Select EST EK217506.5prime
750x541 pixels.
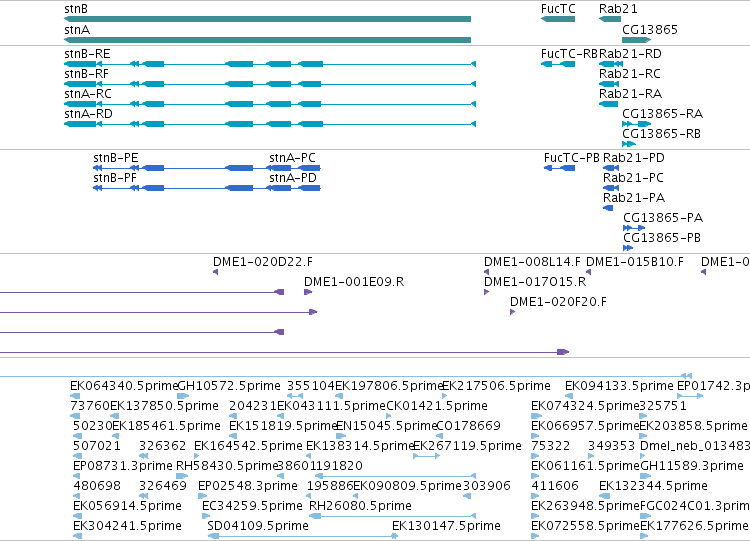point(445,396)
